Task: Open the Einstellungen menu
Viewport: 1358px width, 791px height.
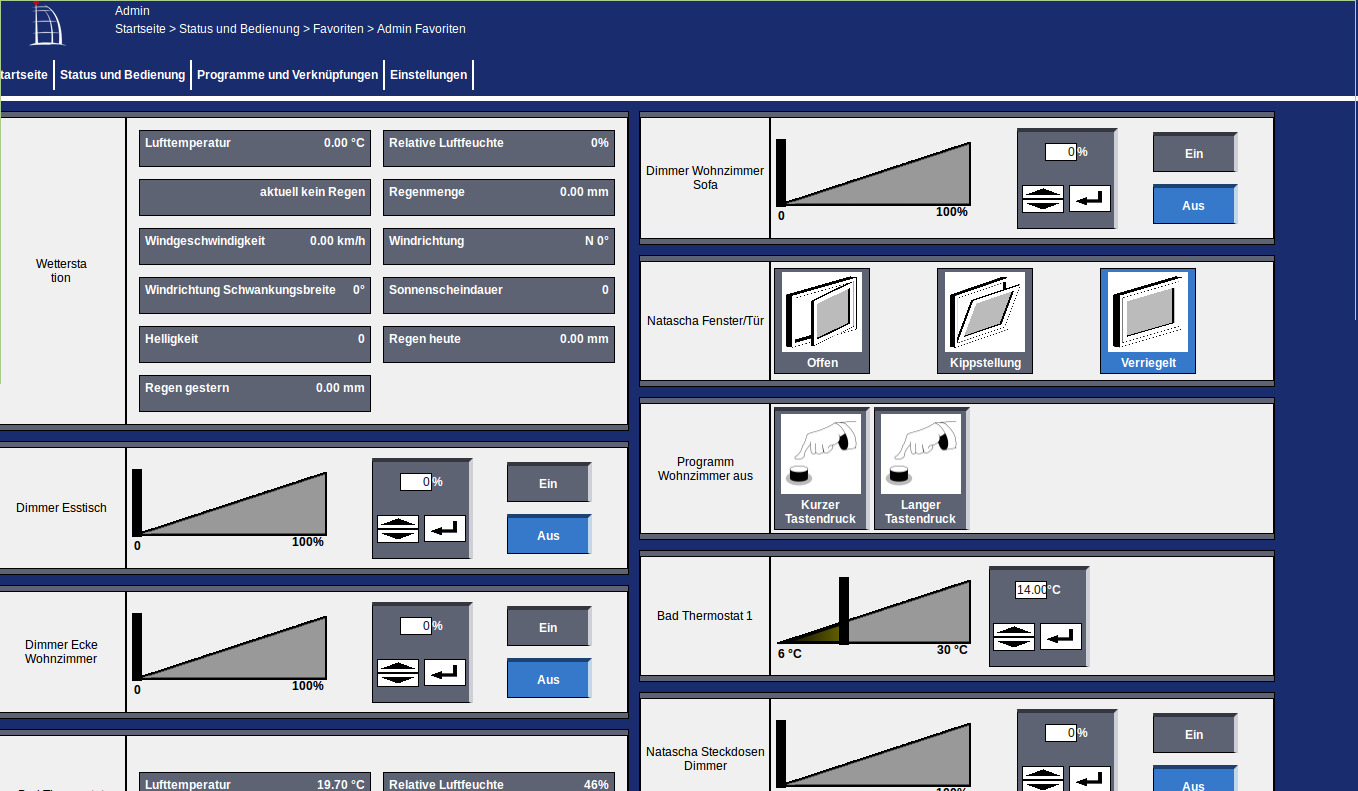Action: [x=428, y=74]
